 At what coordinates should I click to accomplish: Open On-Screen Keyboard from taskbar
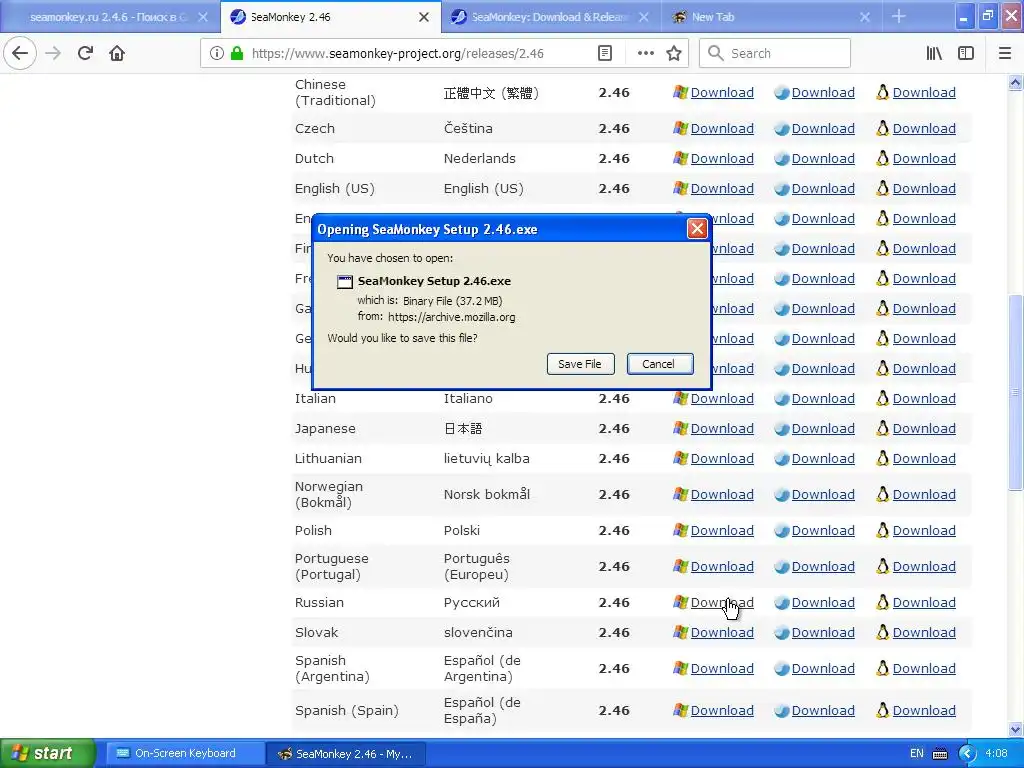185,753
